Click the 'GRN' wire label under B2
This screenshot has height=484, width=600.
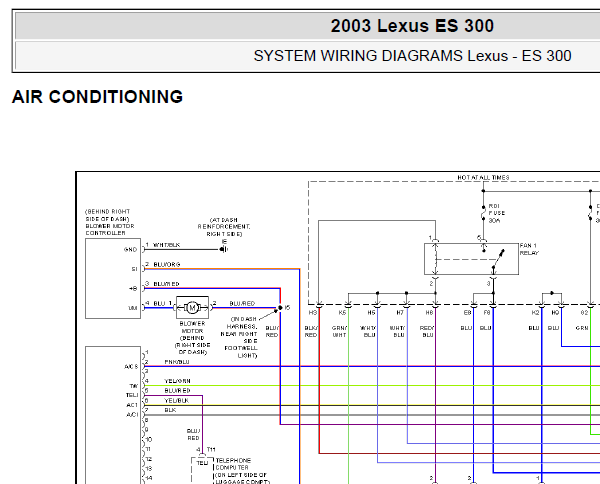coord(582,328)
